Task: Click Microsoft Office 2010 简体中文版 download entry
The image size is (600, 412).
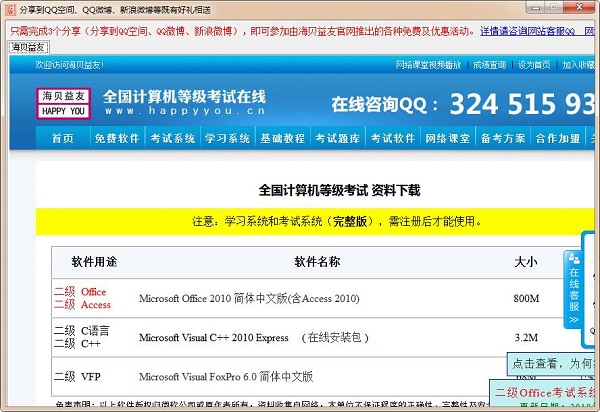Action: point(249,298)
